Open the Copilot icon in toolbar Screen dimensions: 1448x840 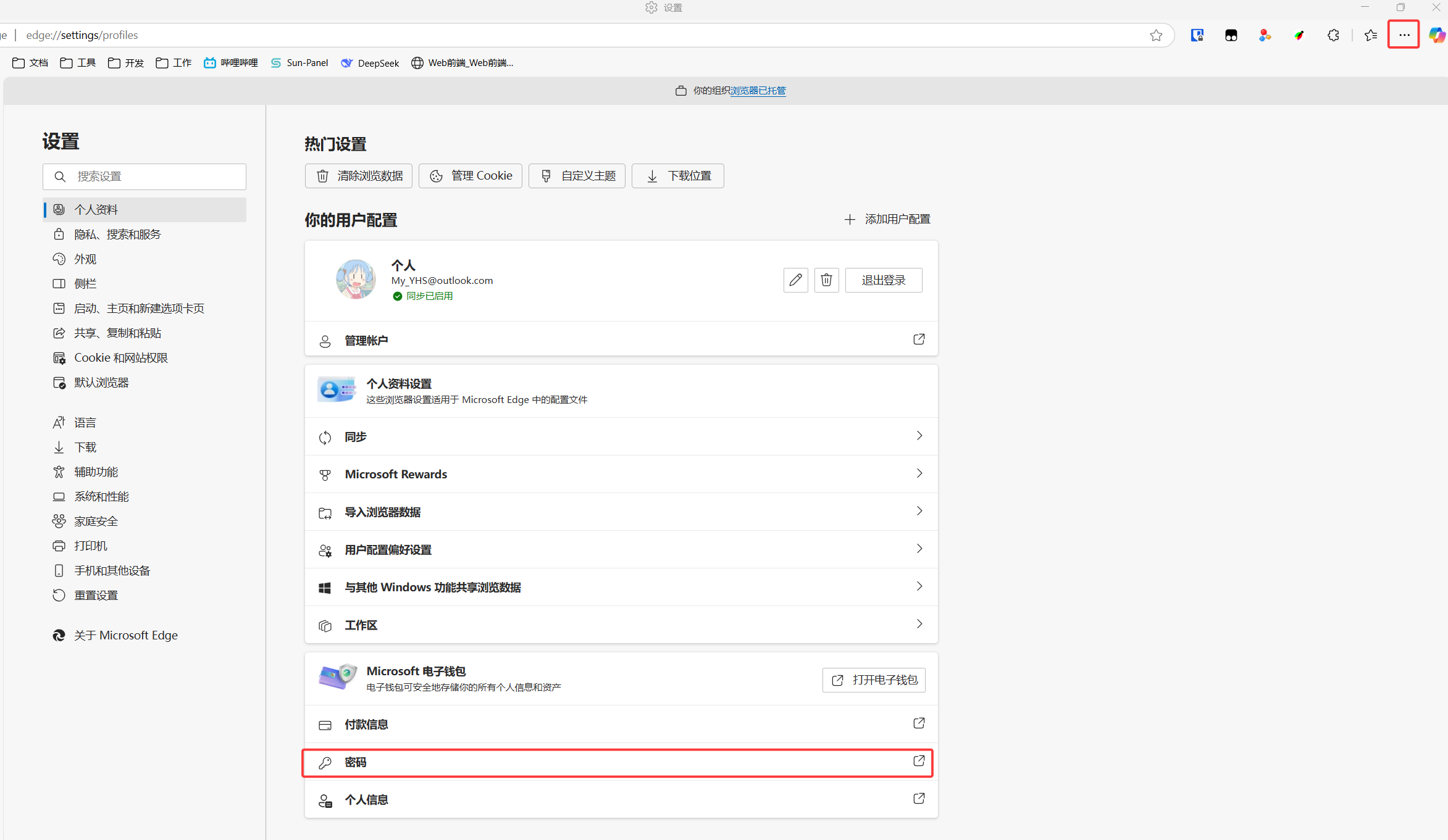[x=1436, y=35]
